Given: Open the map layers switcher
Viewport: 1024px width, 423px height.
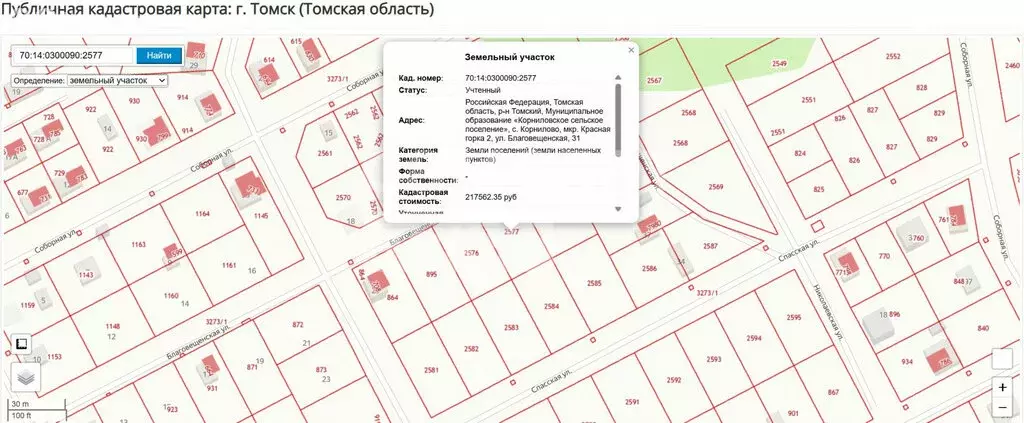Looking at the screenshot, I should [26, 377].
